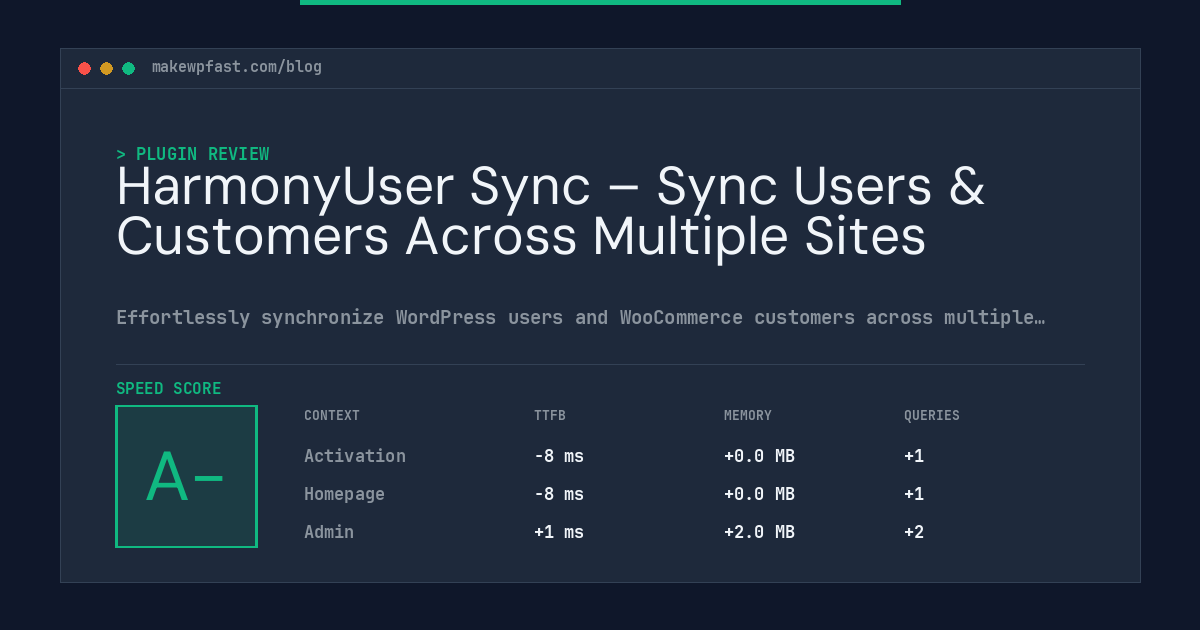Click Activation TTFB value -8 ms

559,456
